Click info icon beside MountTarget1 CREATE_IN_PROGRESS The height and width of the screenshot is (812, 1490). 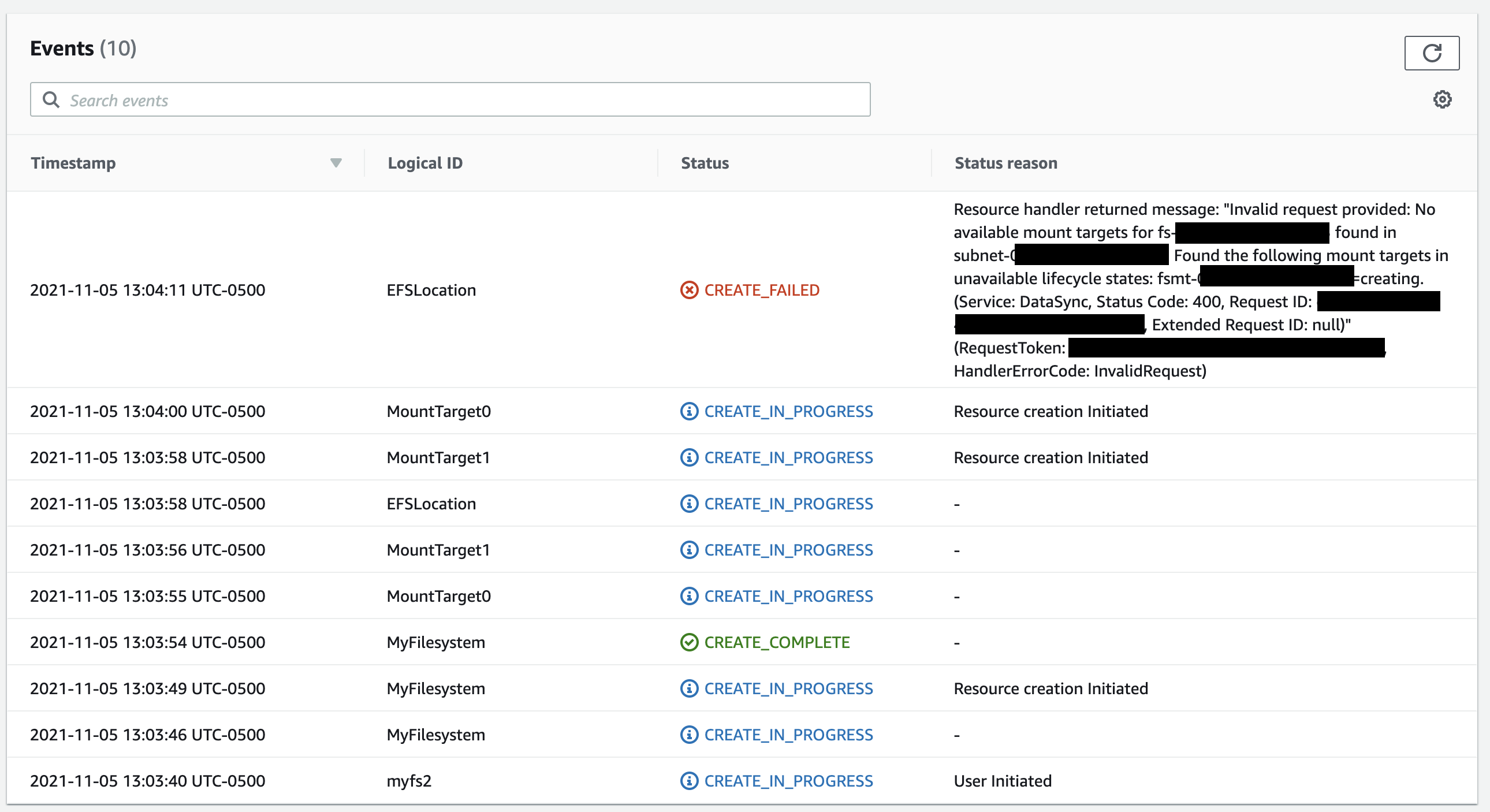pyautogui.click(x=690, y=457)
